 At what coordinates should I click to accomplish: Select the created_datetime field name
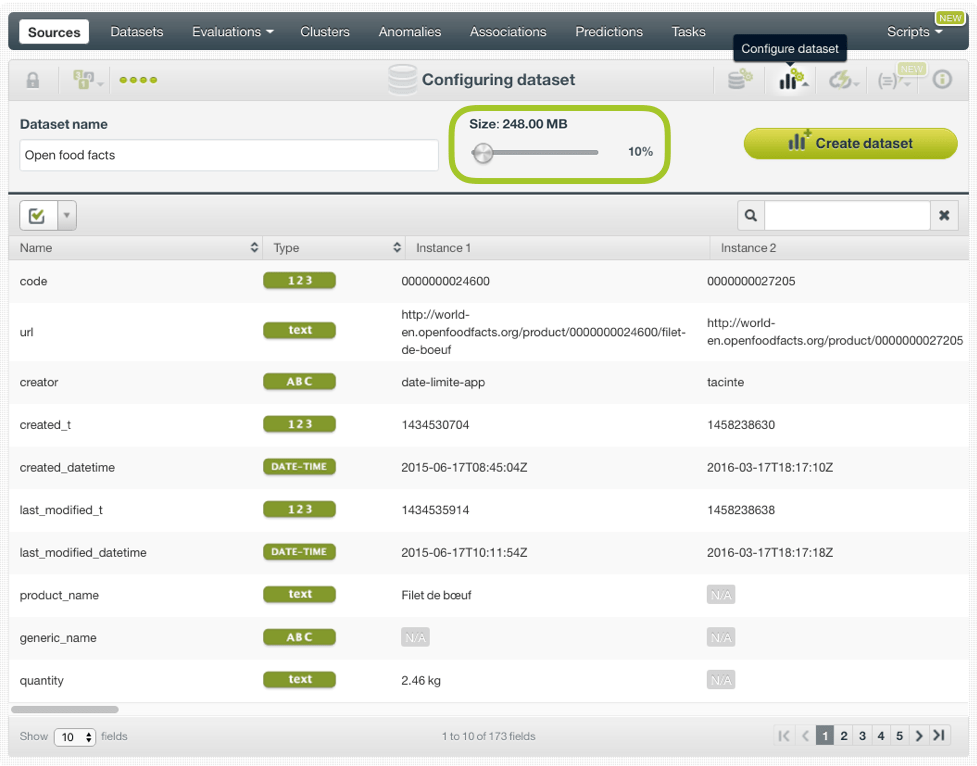(x=67, y=467)
